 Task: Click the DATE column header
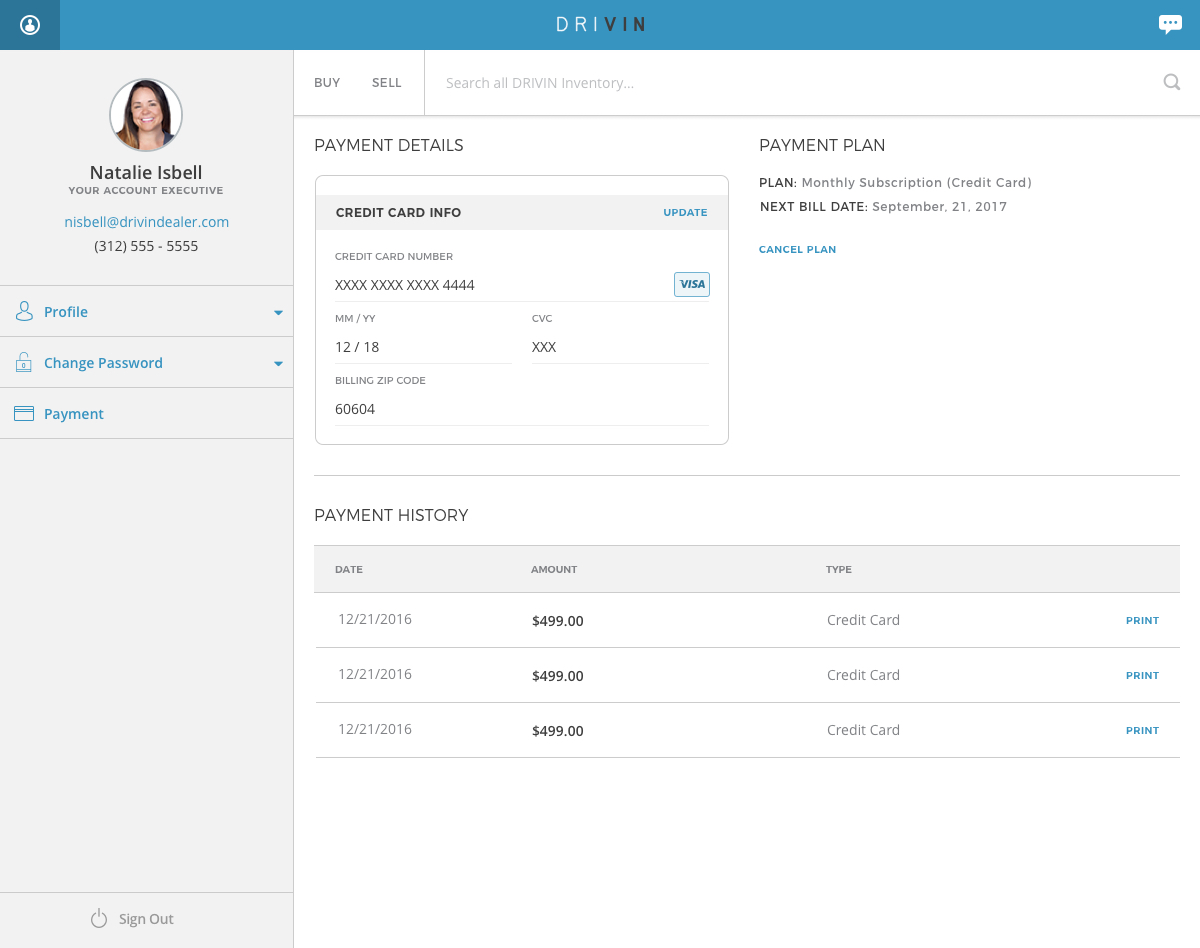tap(349, 569)
